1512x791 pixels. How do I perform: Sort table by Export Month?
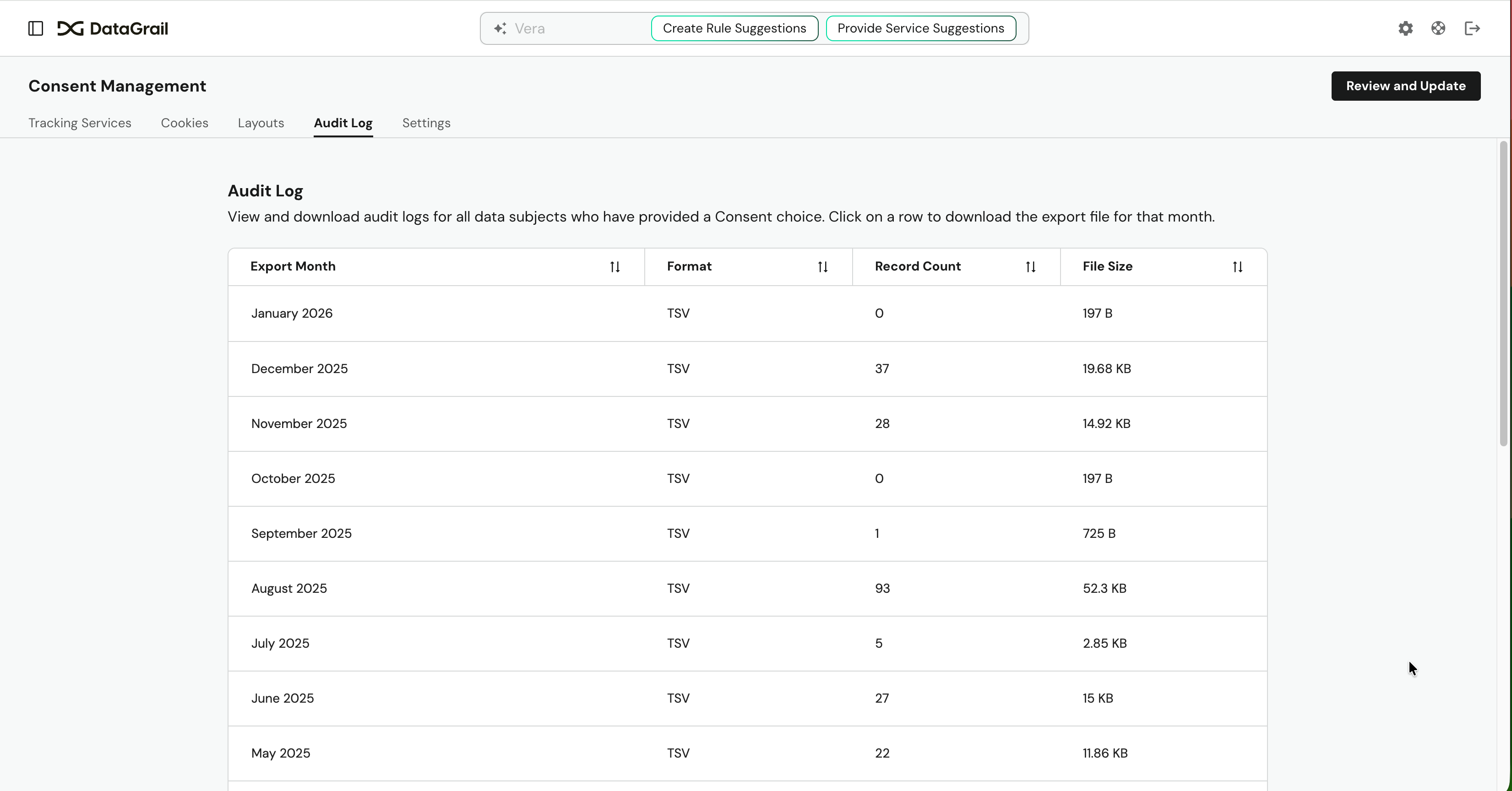tap(615, 266)
